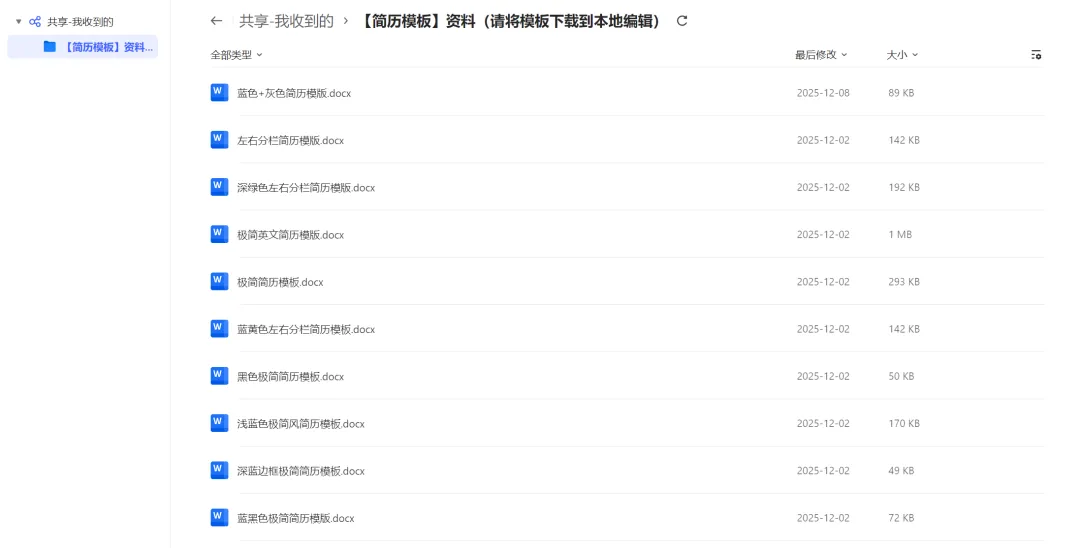Open 极简简历模板.docx

pyautogui.click(x=280, y=282)
